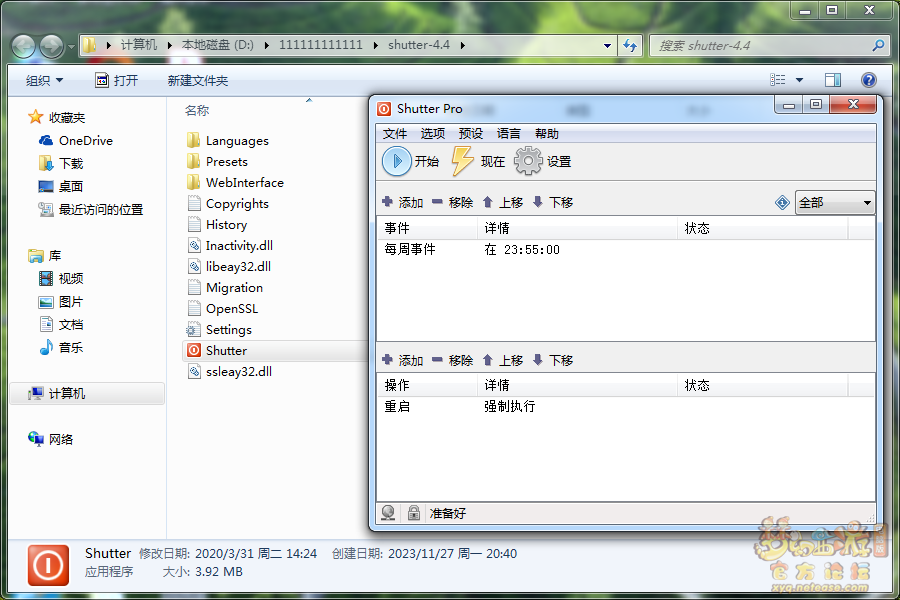900x600 pixels.
Task: Click Explorer's Back navigation arrow
Action: pos(24,46)
